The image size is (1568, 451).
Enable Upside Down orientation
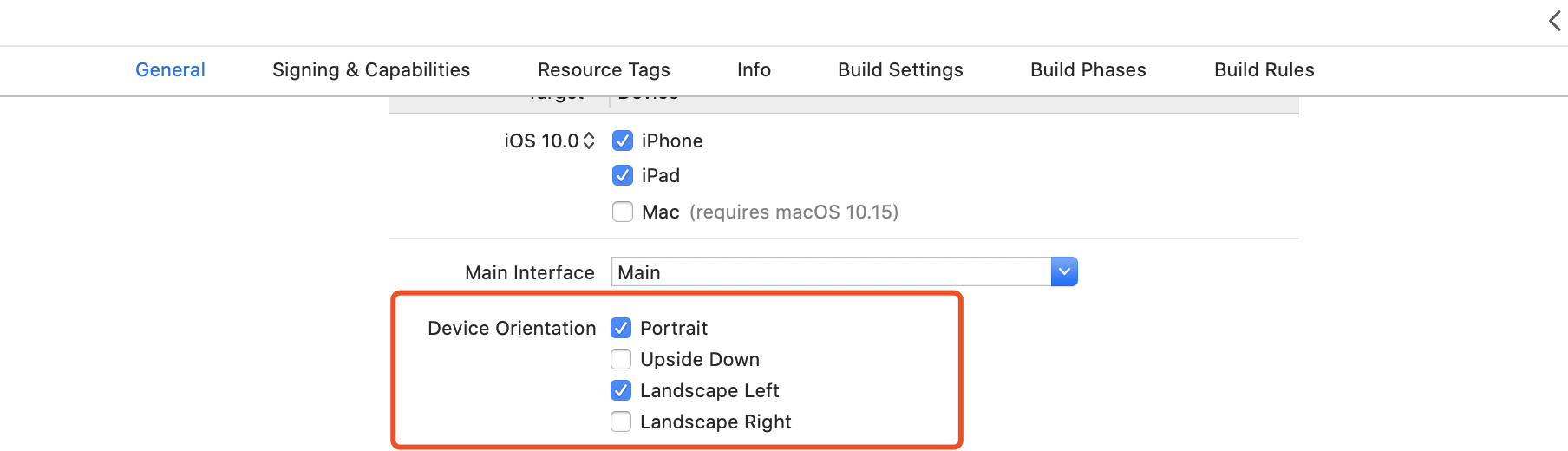pyautogui.click(x=621, y=359)
